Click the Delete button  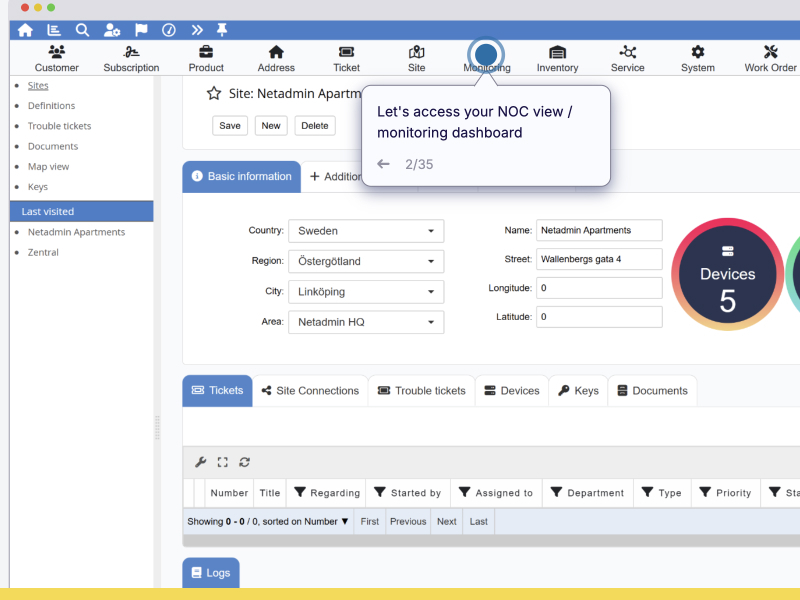[315, 126]
